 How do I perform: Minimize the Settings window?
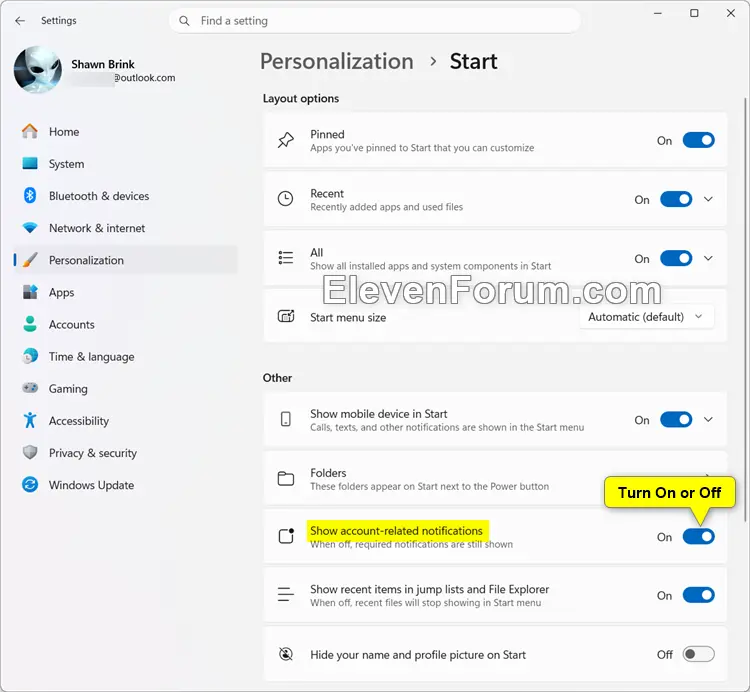(658, 13)
